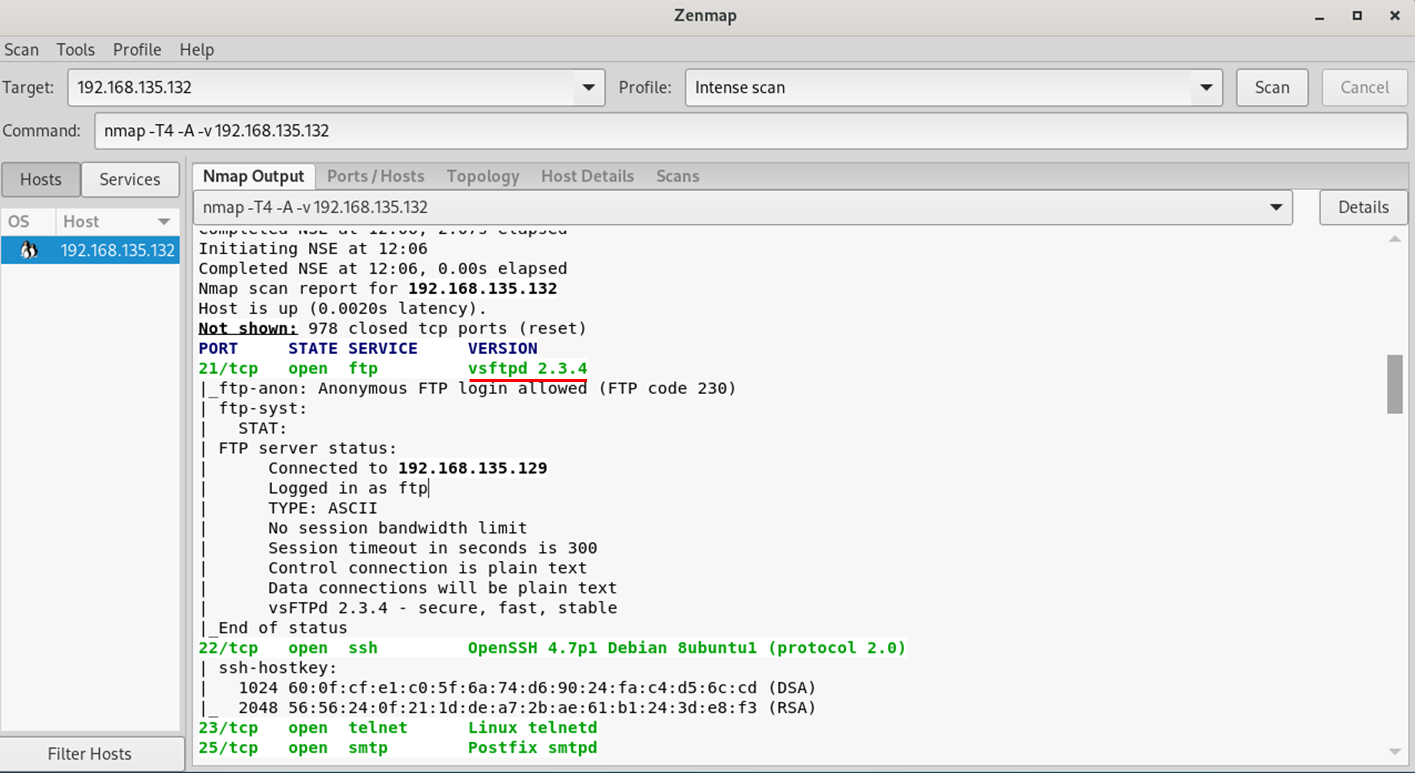Click the 'Host is up' latency line
The width and height of the screenshot is (1415, 773).
click(342, 308)
